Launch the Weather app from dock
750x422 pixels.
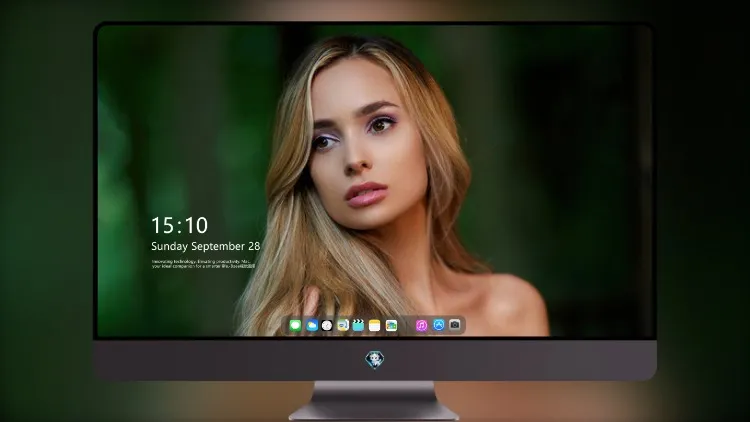pos(311,325)
